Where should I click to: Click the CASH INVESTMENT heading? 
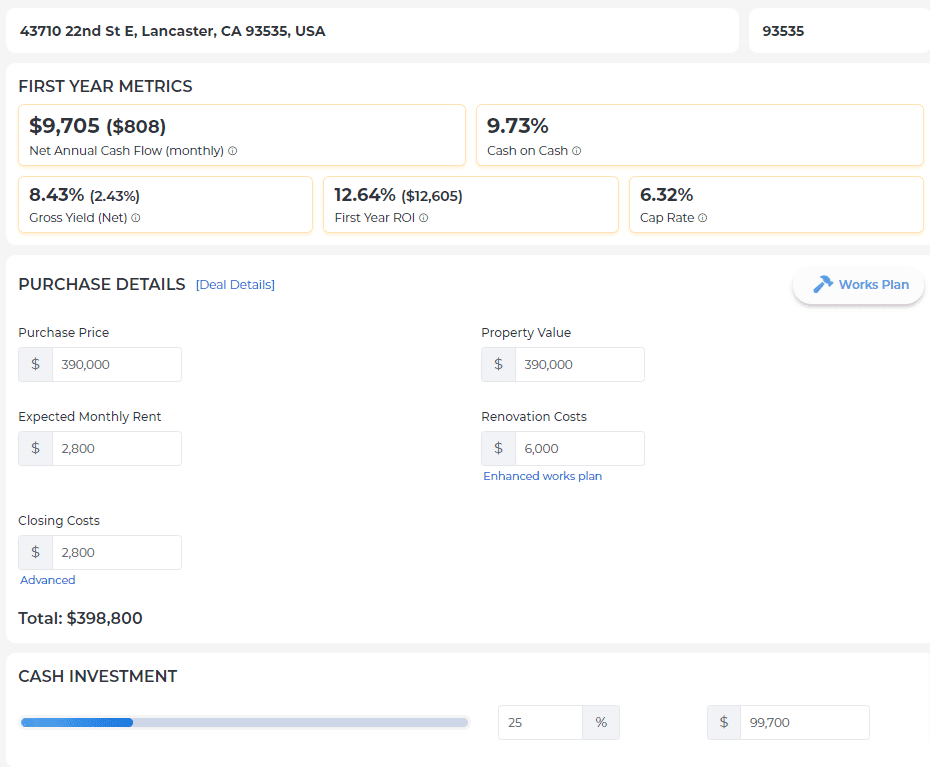98,676
